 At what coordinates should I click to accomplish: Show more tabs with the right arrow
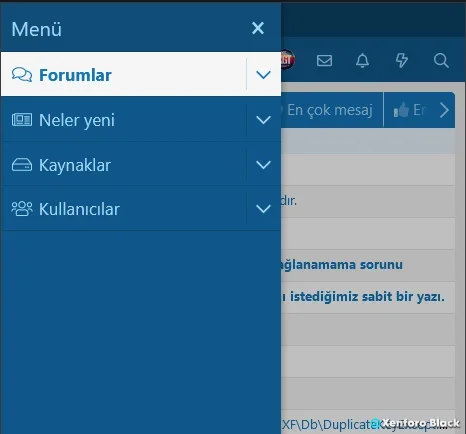tap(444, 110)
